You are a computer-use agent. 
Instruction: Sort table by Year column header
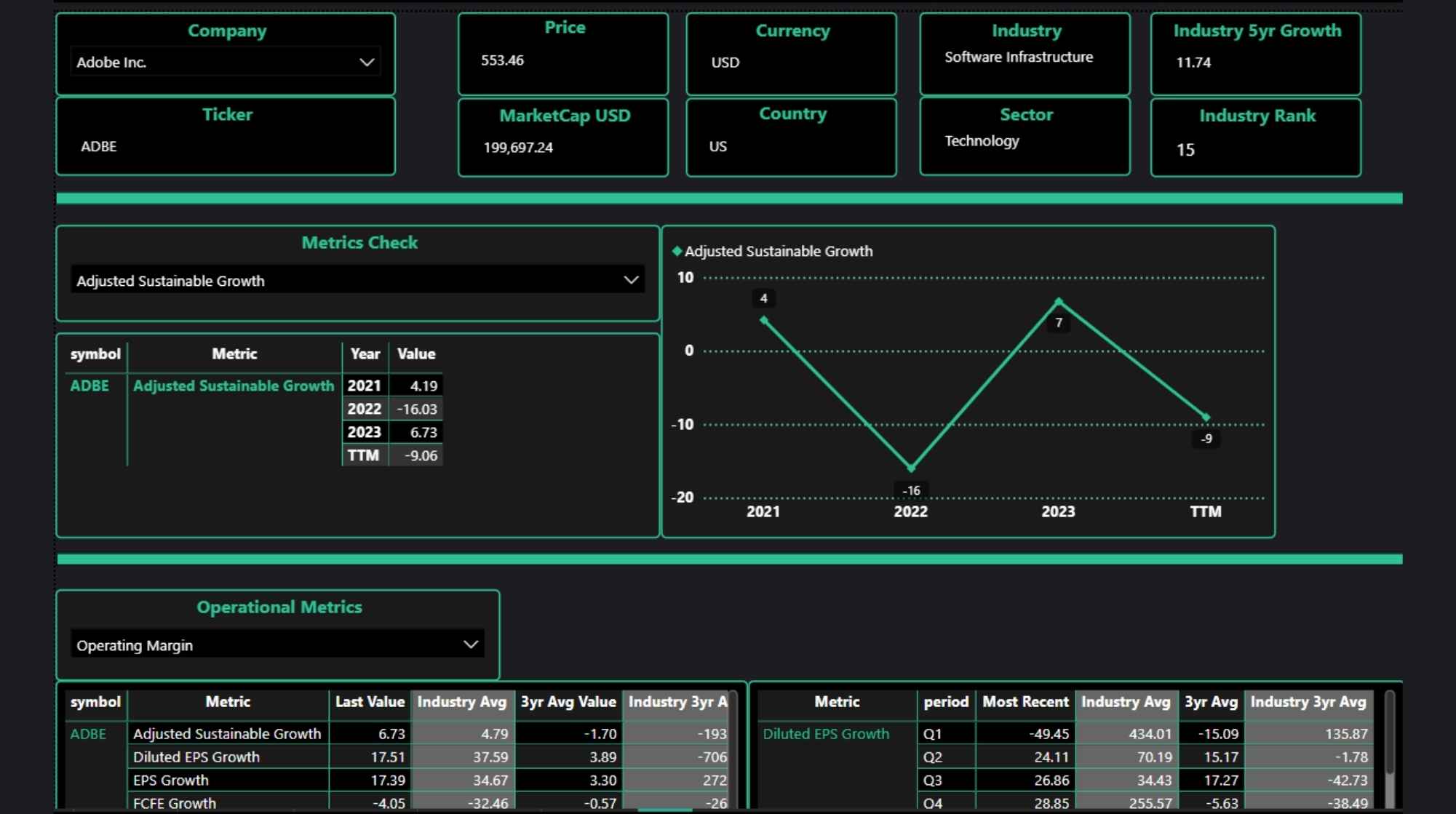pyautogui.click(x=365, y=354)
